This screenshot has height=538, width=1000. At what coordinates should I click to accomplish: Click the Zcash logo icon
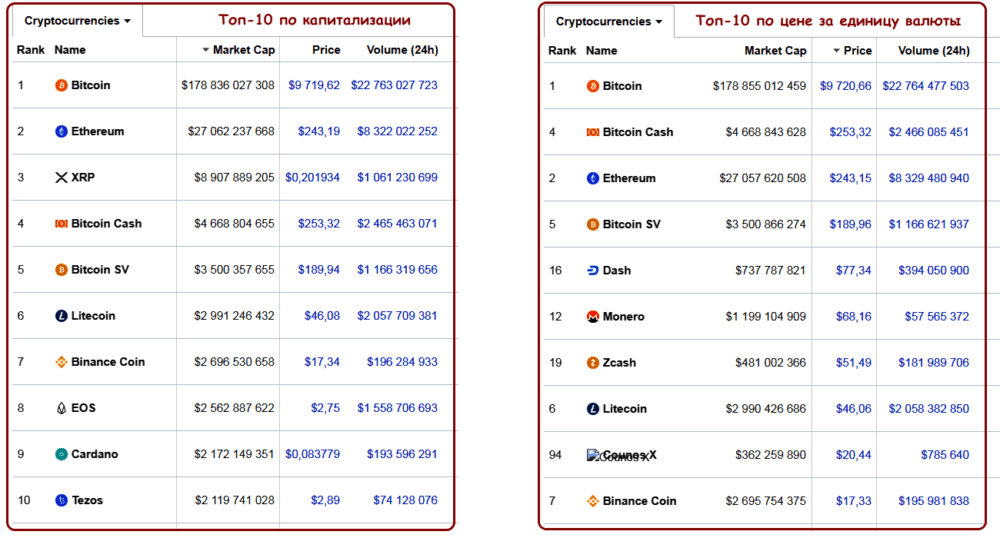(593, 363)
